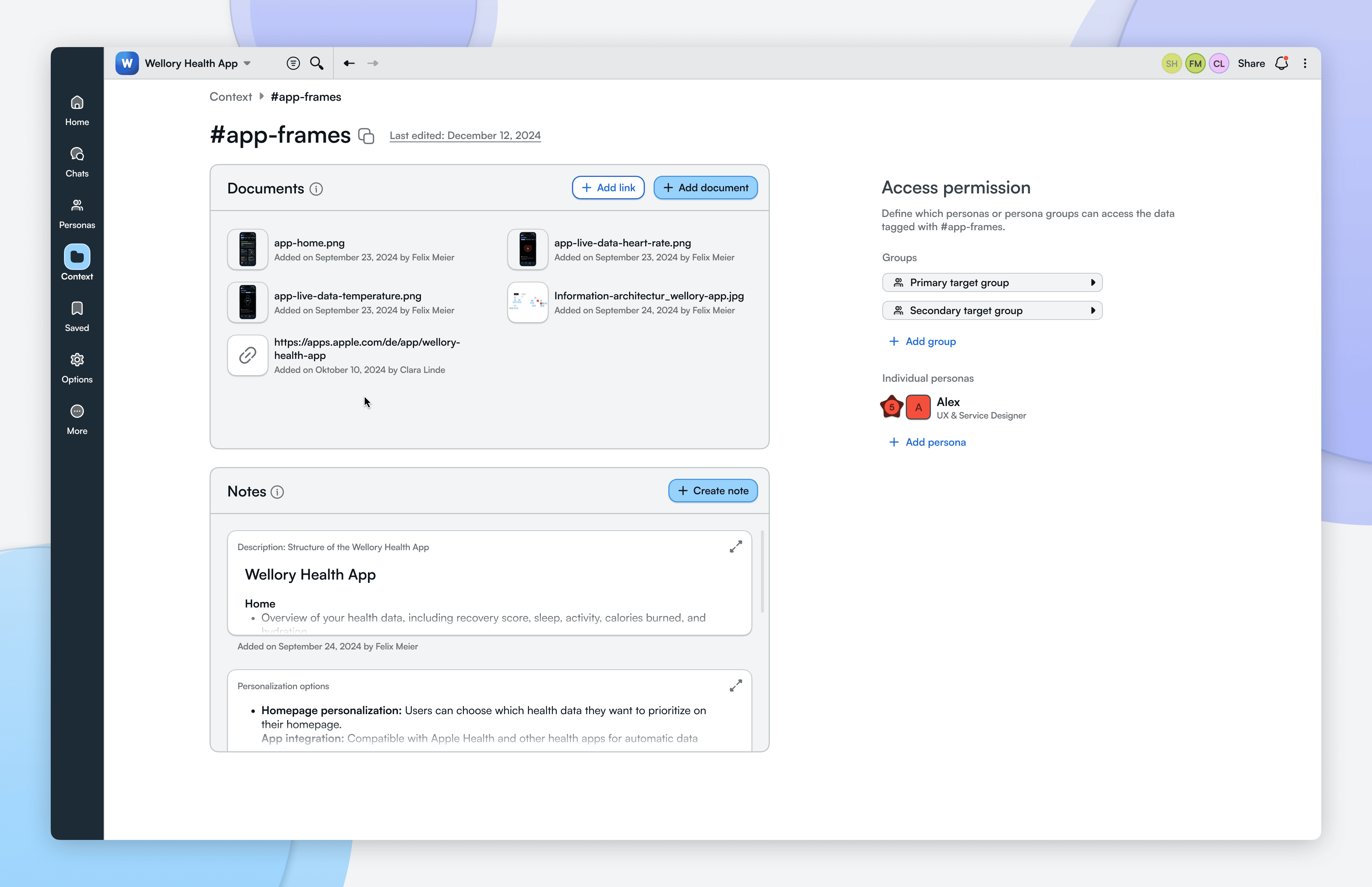Click the copy icon next to #app-frames title

point(366,136)
